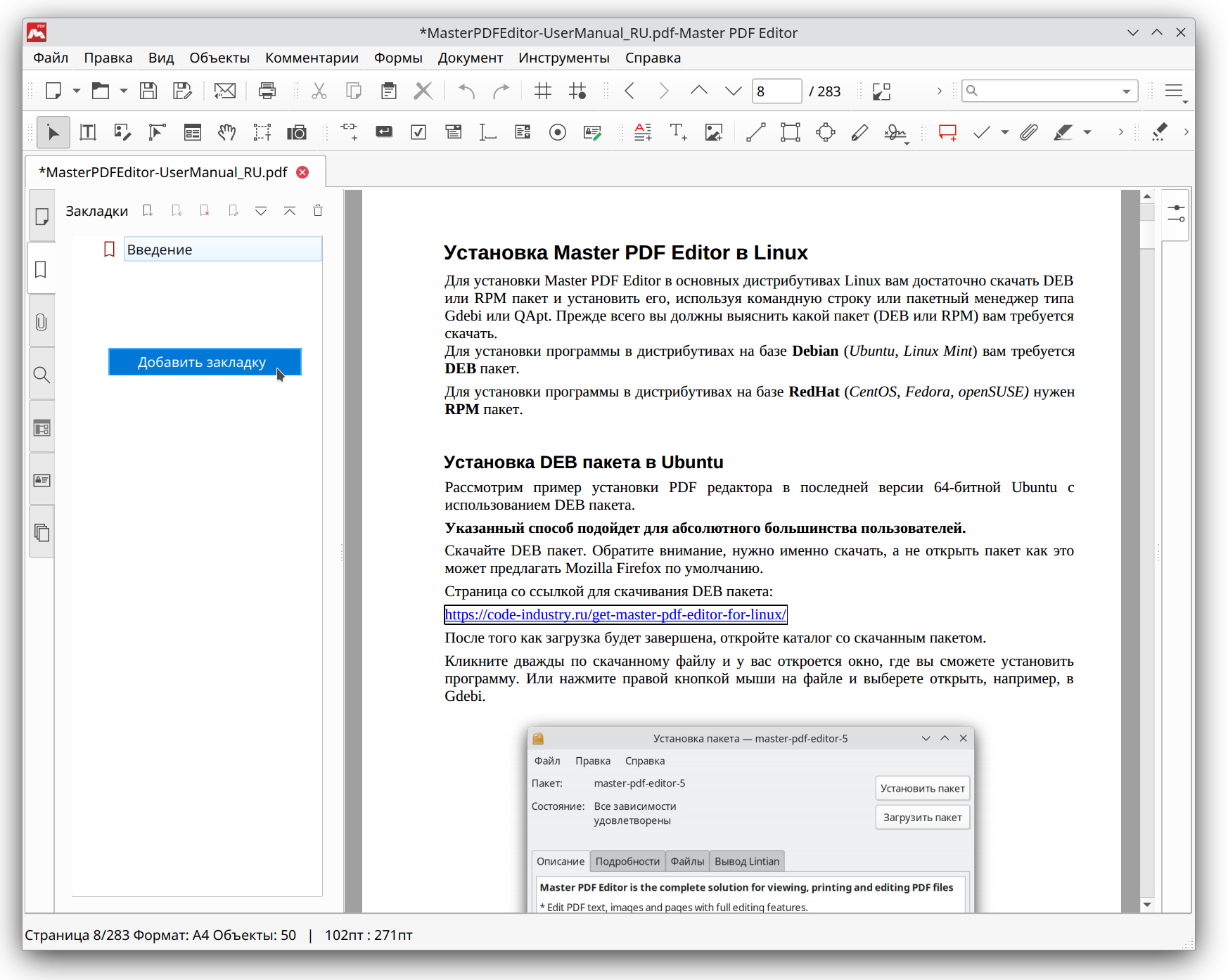Open the Attachments side panel tab

41,322
